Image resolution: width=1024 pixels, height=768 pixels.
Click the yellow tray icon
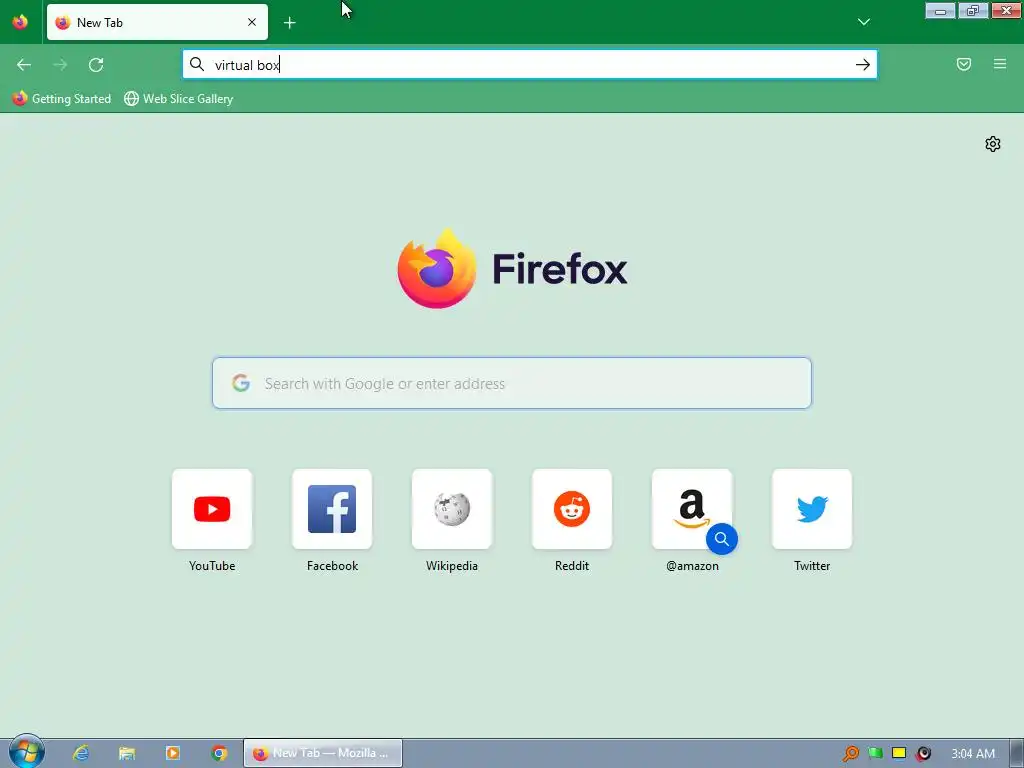point(899,754)
